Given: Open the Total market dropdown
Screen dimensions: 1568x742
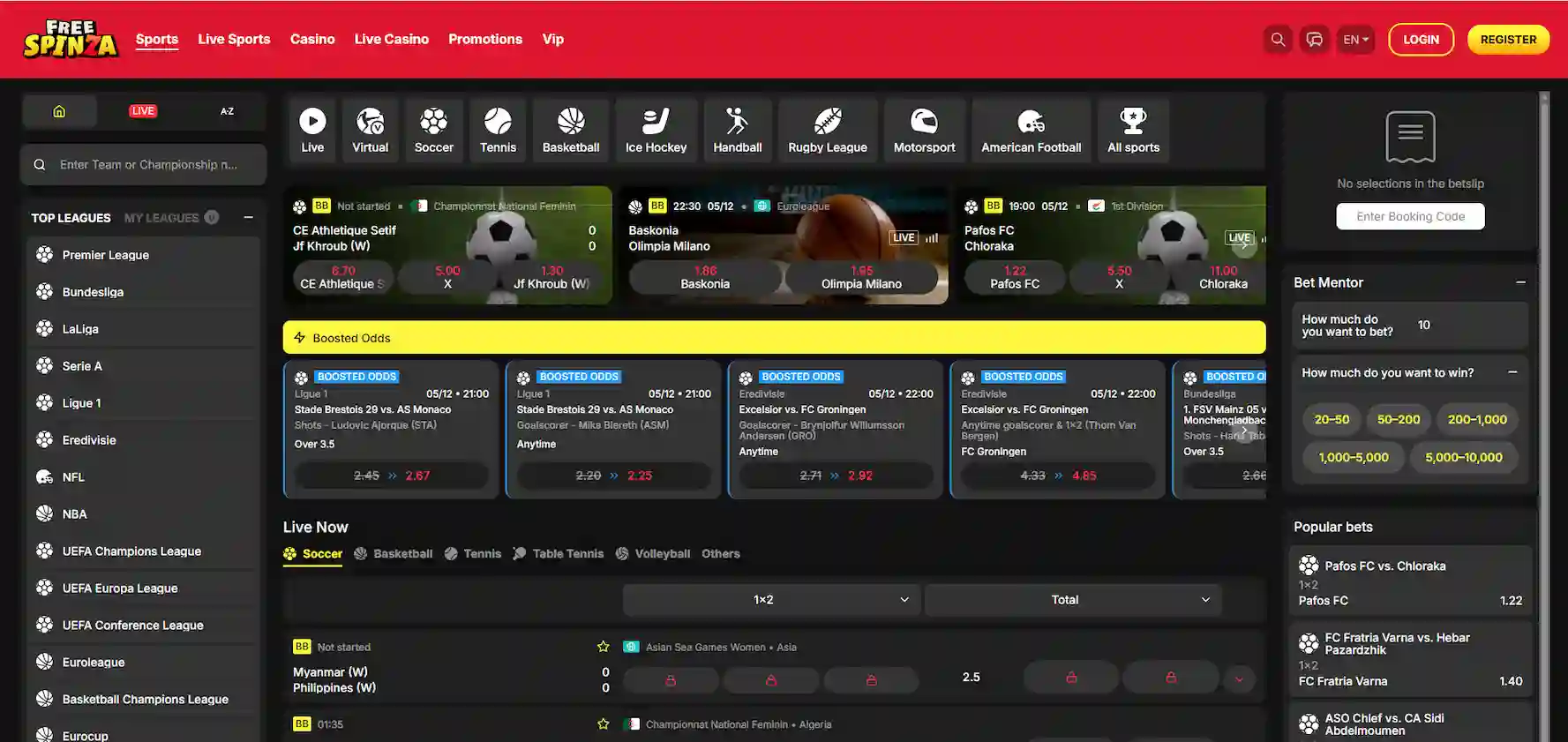Looking at the screenshot, I should click(1073, 600).
